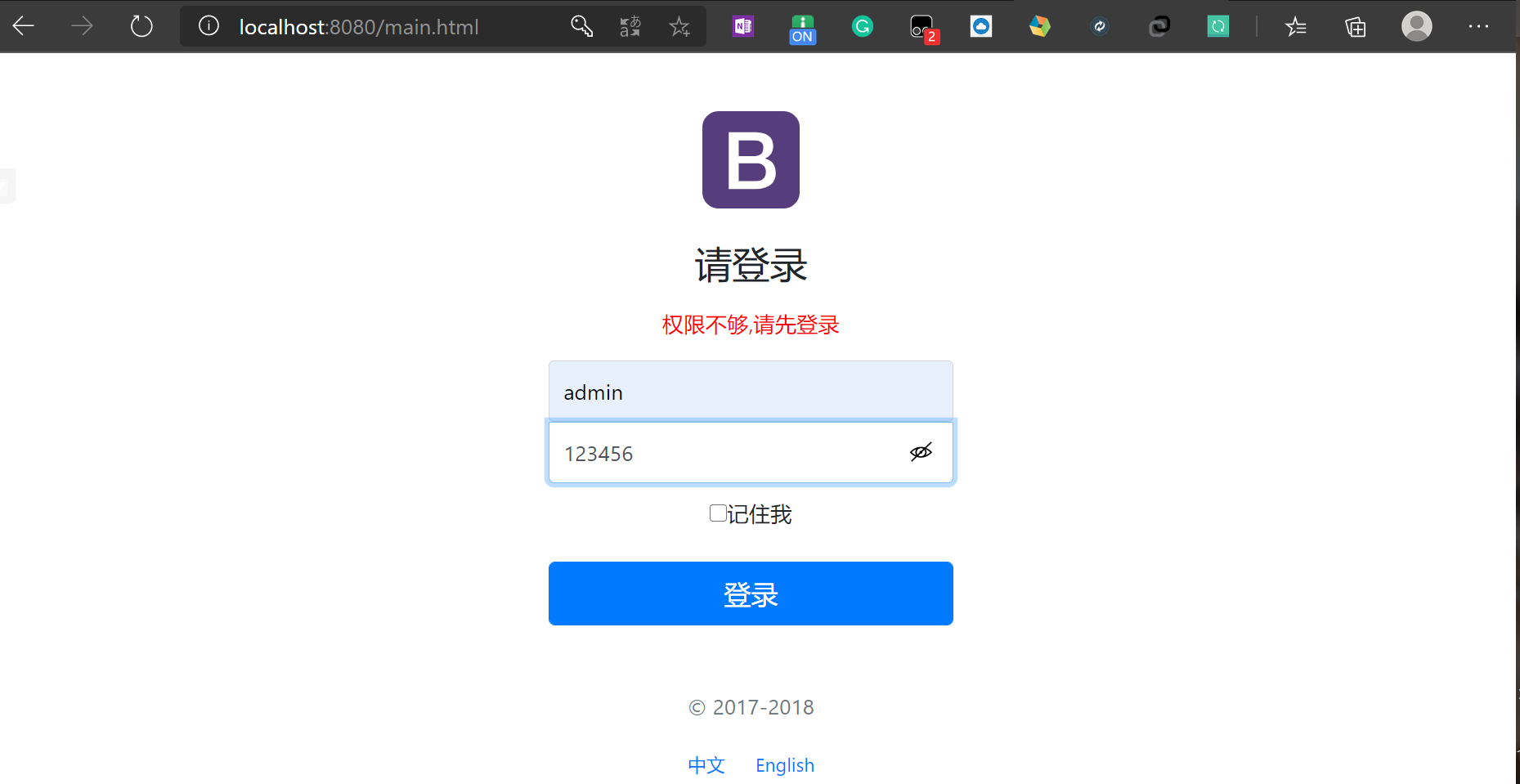The image size is (1520, 784).
Task: Toggle password visibility eye icon
Action: pyautogui.click(x=921, y=452)
